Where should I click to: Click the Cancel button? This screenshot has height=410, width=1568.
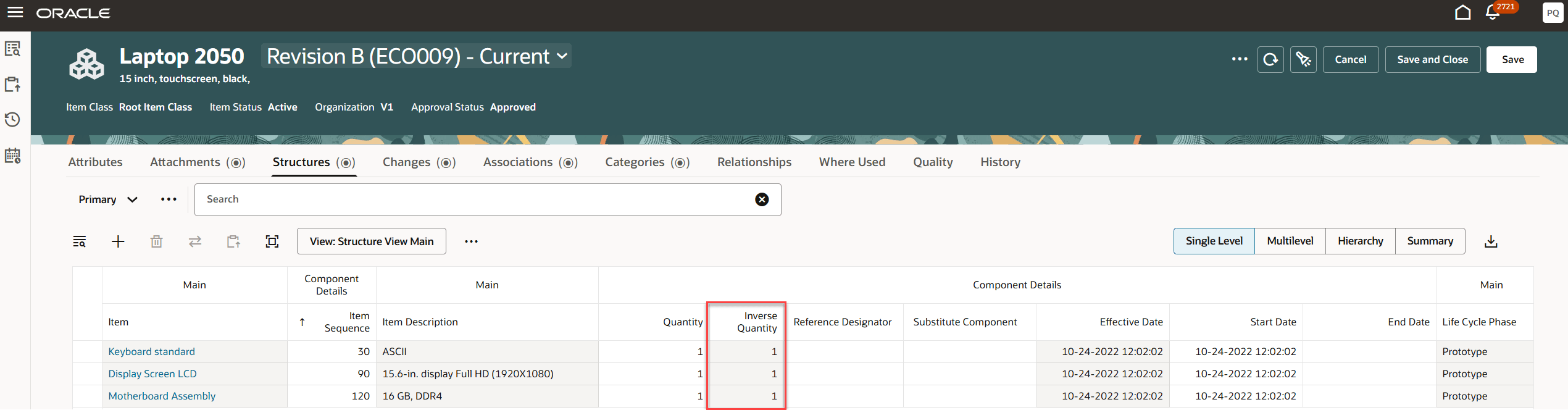1351,59
